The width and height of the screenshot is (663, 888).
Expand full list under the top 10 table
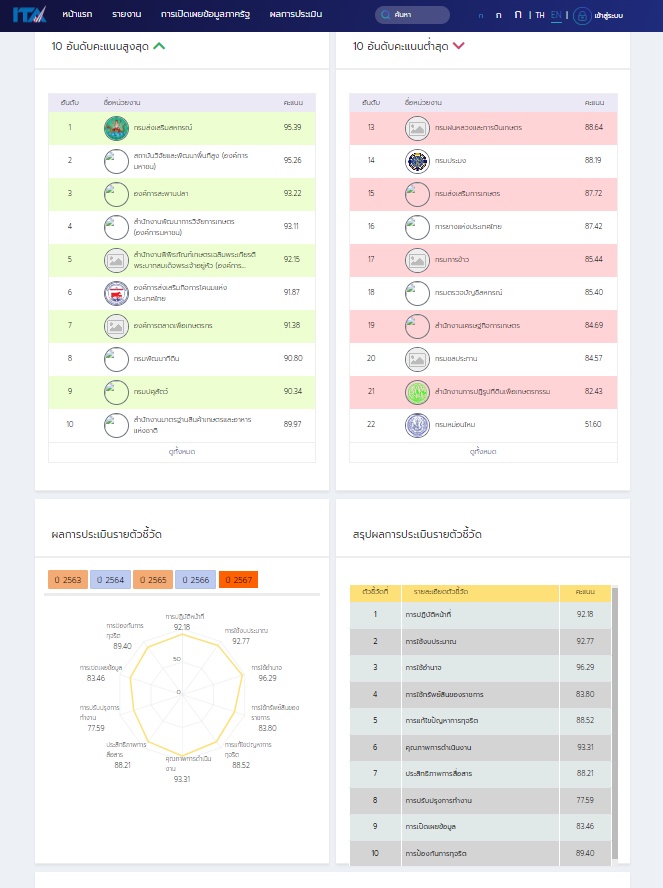pyautogui.click(x=181, y=452)
